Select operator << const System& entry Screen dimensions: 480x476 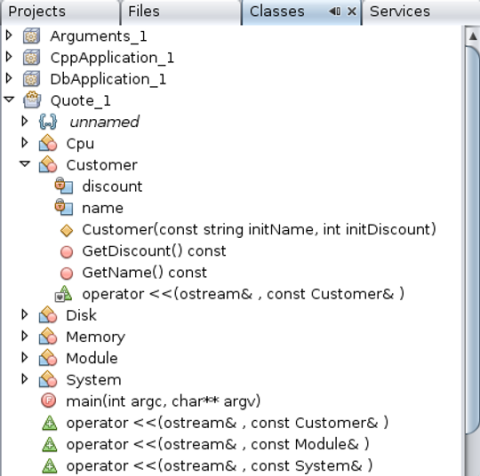[x=220, y=466]
